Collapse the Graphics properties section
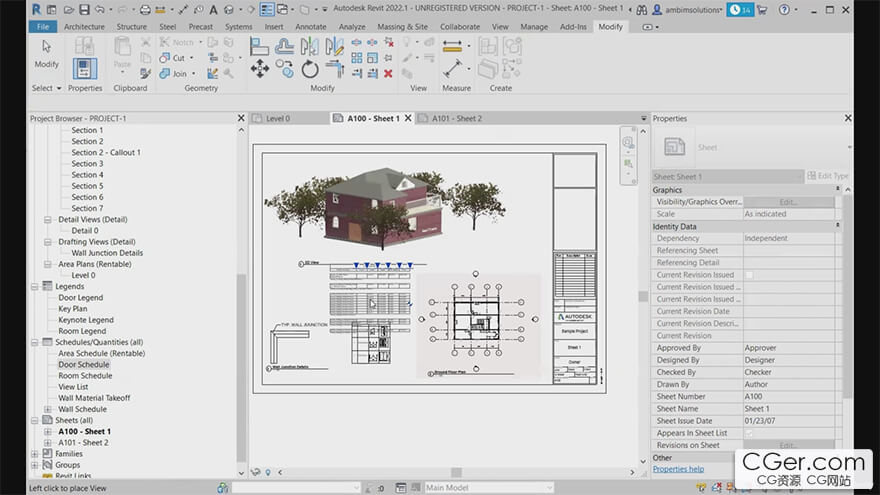The width and height of the screenshot is (880, 495). coord(838,190)
